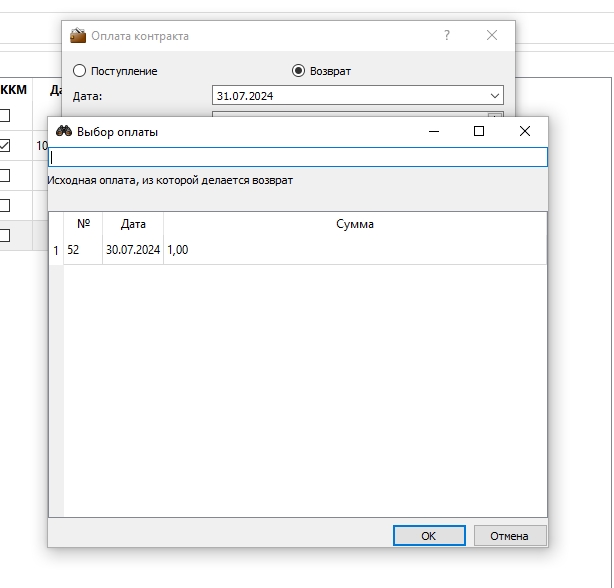Focus the search input field at top
Screen dimensions: 614x588
point(298,157)
